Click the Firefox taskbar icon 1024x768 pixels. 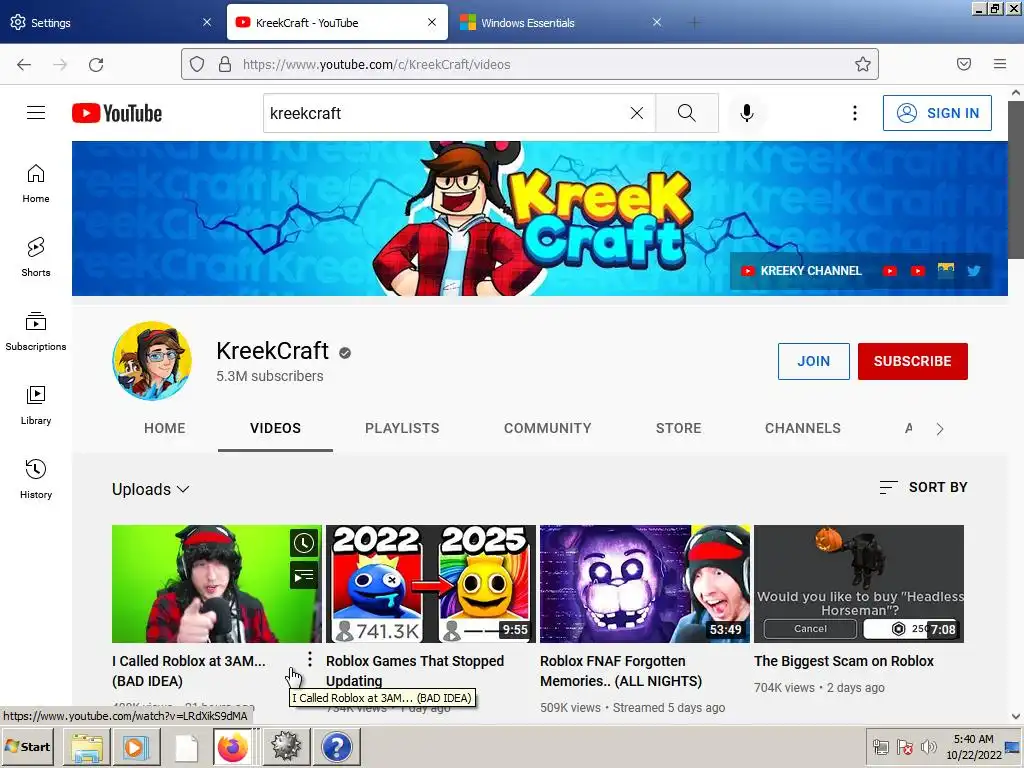(232, 746)
